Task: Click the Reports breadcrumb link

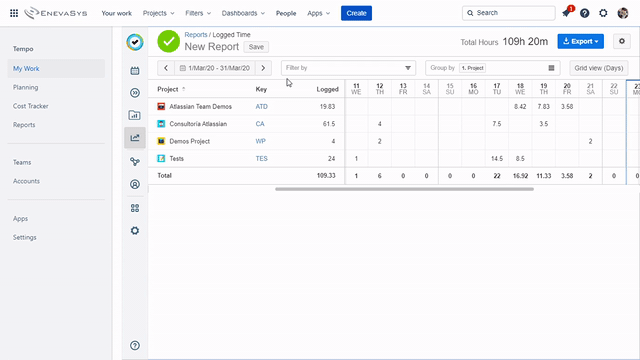Action: pyautogui.click(x=196, y=35)
